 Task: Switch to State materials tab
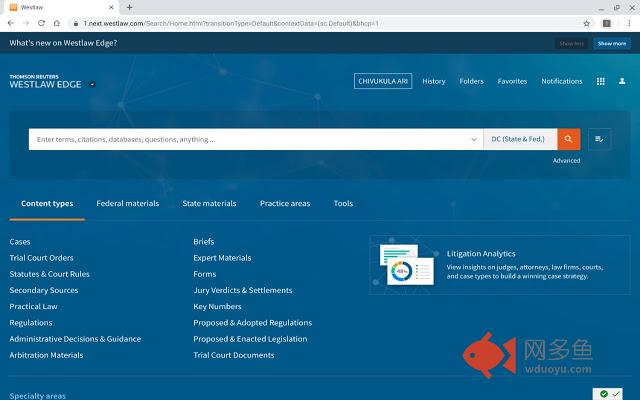point(209,203)
